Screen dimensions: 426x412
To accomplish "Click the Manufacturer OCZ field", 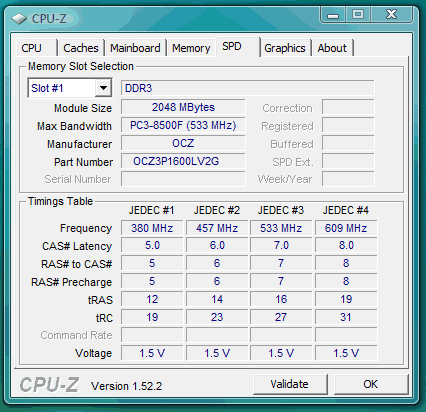I will coord(183,143).
